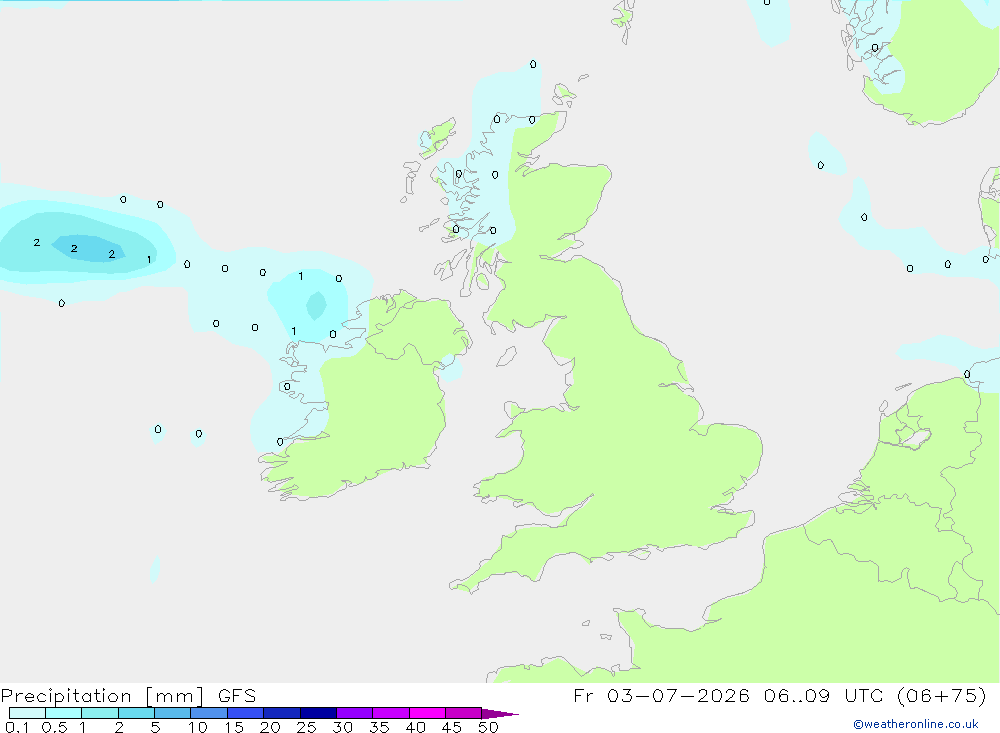Click the legend label '0.5'
The width and height of the screenshot is (1000, 733).
(54, 727)
